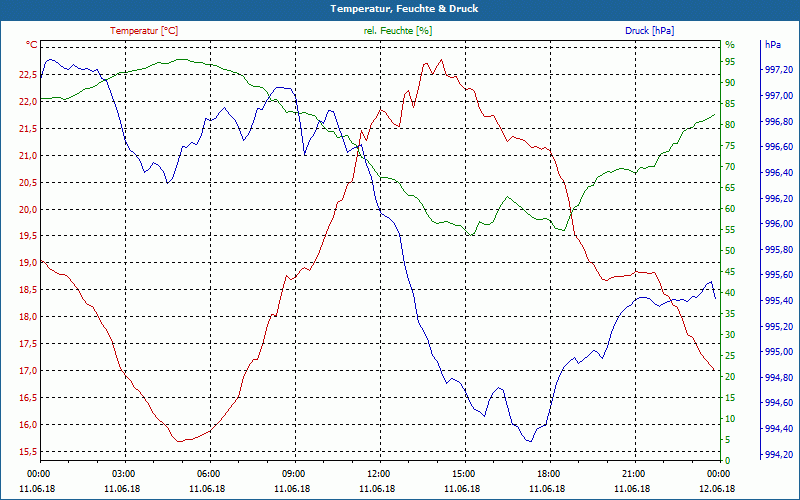Click green humidity axis value '80'
The image size is (800, 500).
730,124
